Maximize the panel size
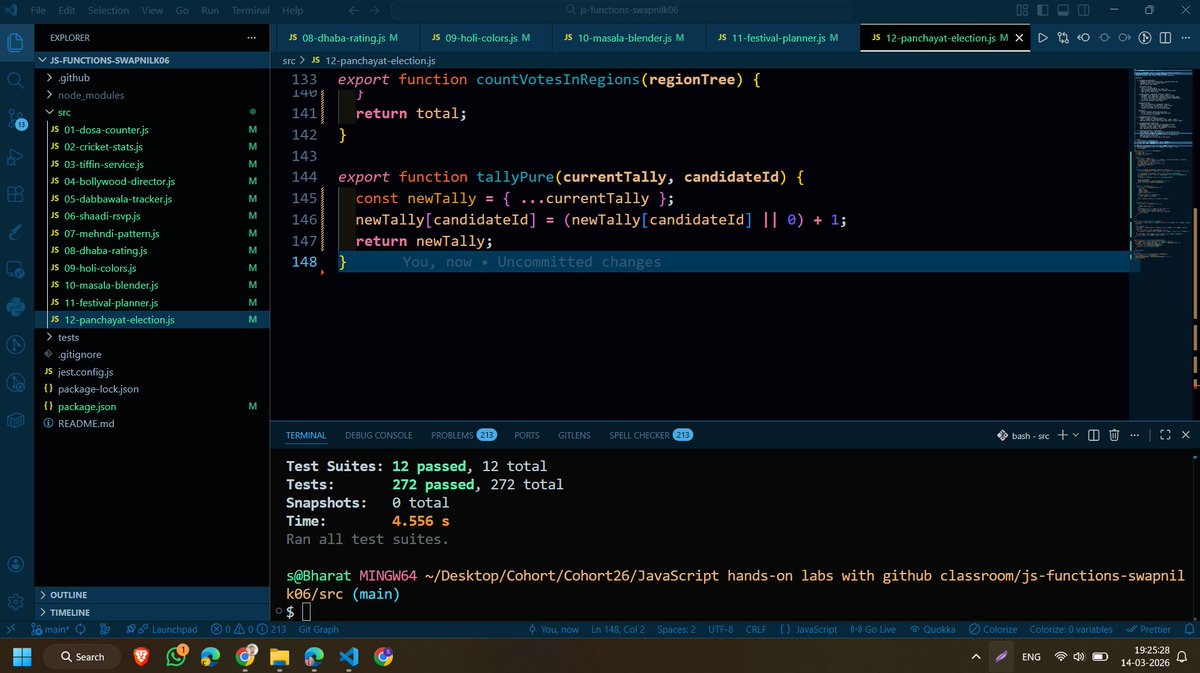 click(1164, 435)
